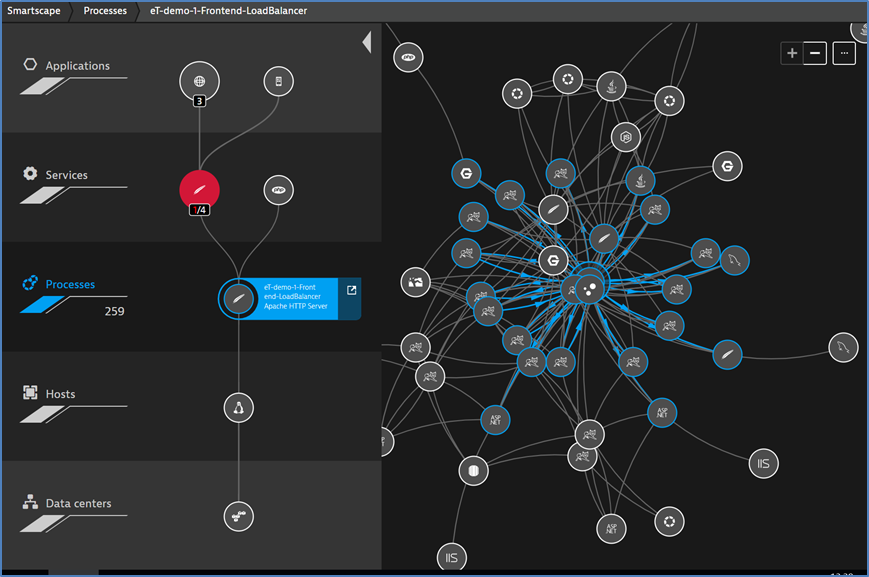Collapse the left tier panel arrow
The height and width of the screenshot is (577, 869).
tap(366, 42)
